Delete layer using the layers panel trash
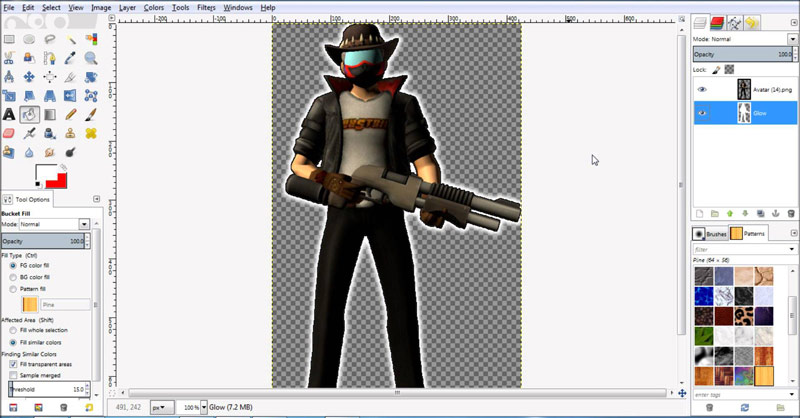The height and width of the screenshot is (418, 800). coord(791,213)
